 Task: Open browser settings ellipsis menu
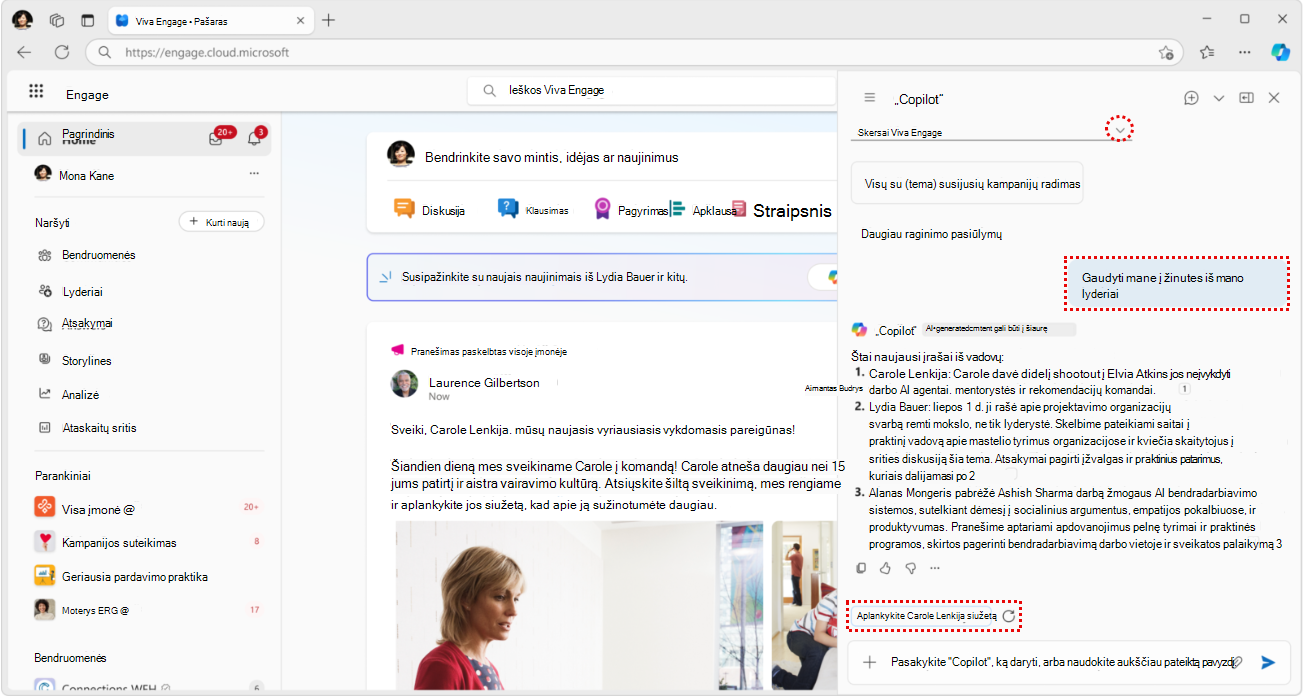pyautogui.click(x=1244, y=52)
